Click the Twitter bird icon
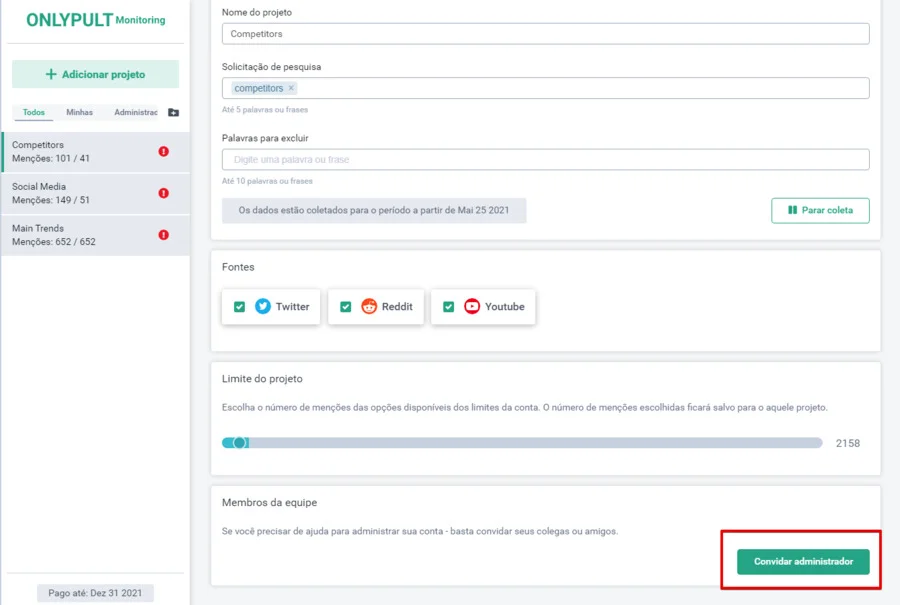Screen dimensions: 900x605 pos(263,307)
